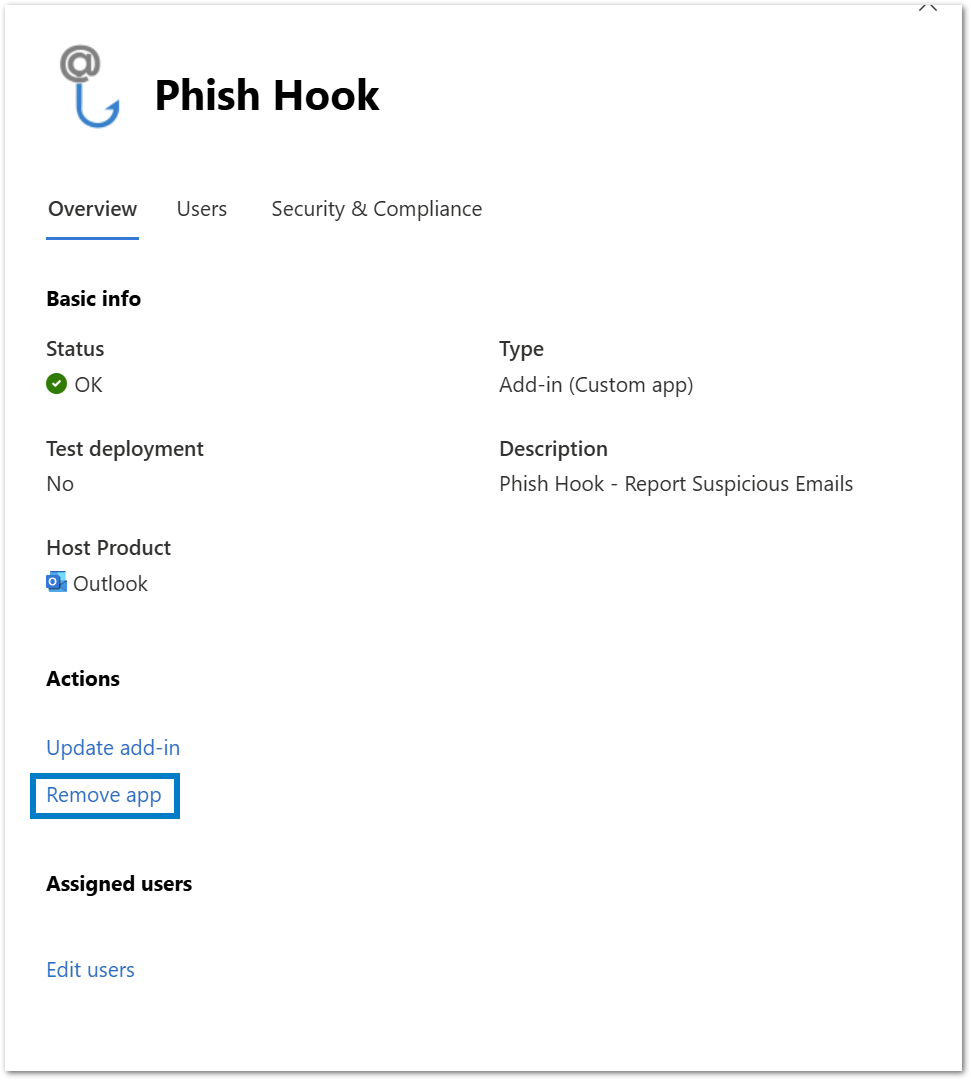971x1080 pixels.
Task: Select the 'No' test deployment value
Action: (60, 484)
